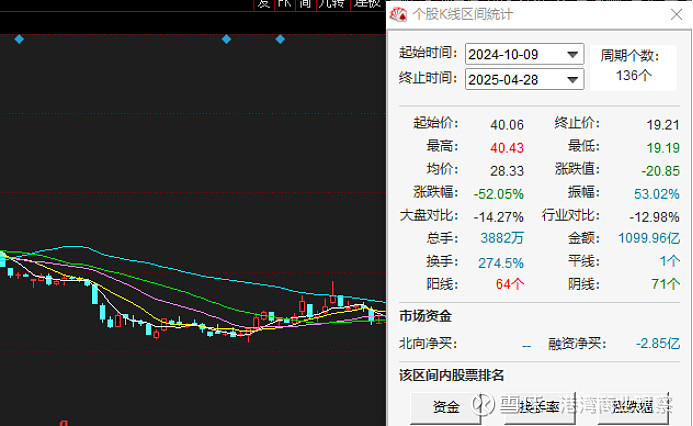693x426 pixels.
Task: Click the 起始价 value 40.06
Action: pos(506,125)
